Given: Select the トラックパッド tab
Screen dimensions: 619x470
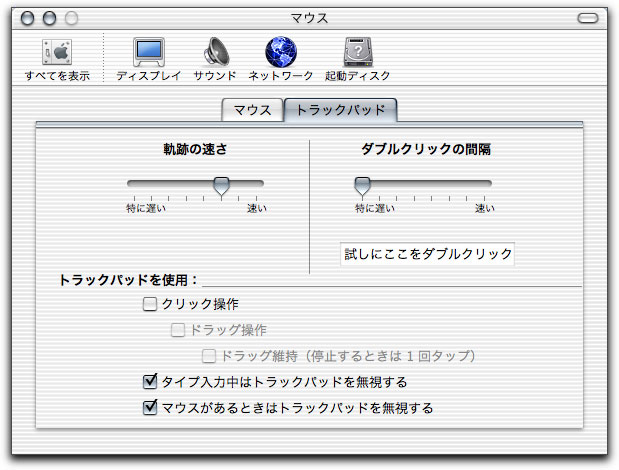Looking at the screenshot, I should tap(340, 110).
